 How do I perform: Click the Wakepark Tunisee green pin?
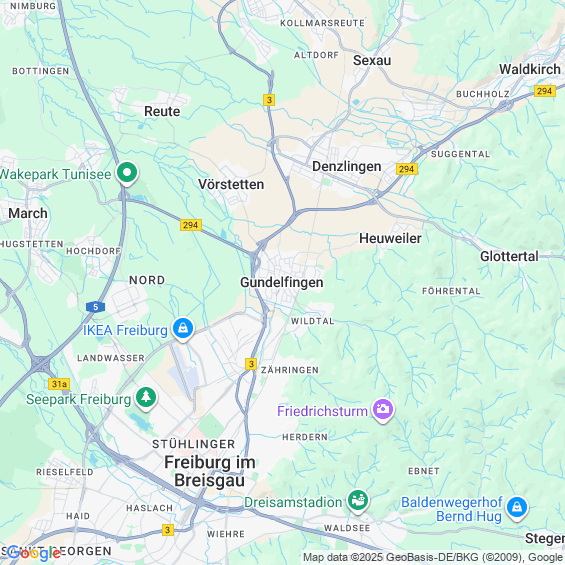click(x=127, y=174)
